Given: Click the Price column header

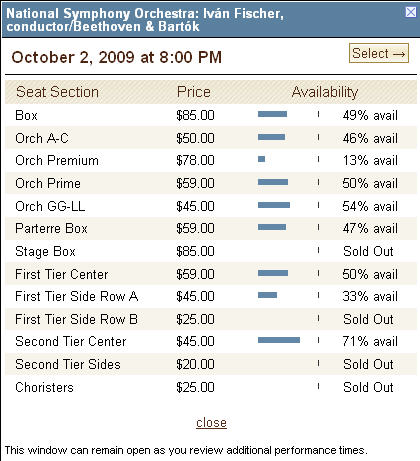Looking at the screenshot, I should [x=194, y=92].
